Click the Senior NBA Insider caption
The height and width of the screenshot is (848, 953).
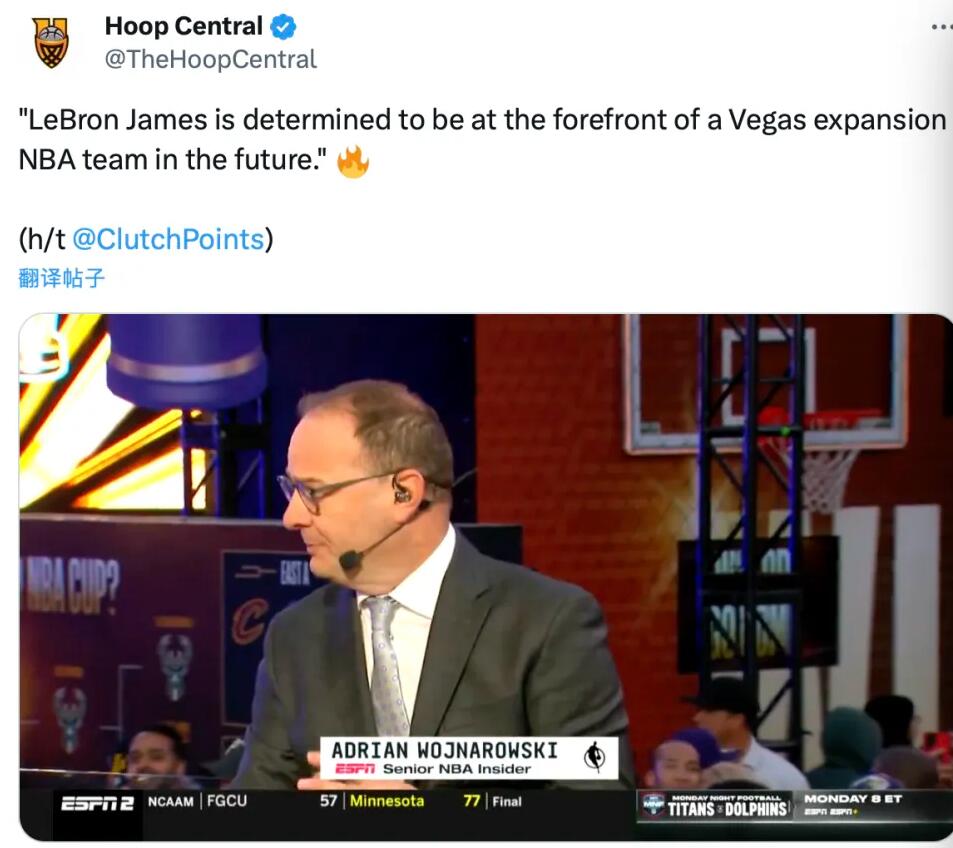tap(456, 769)
